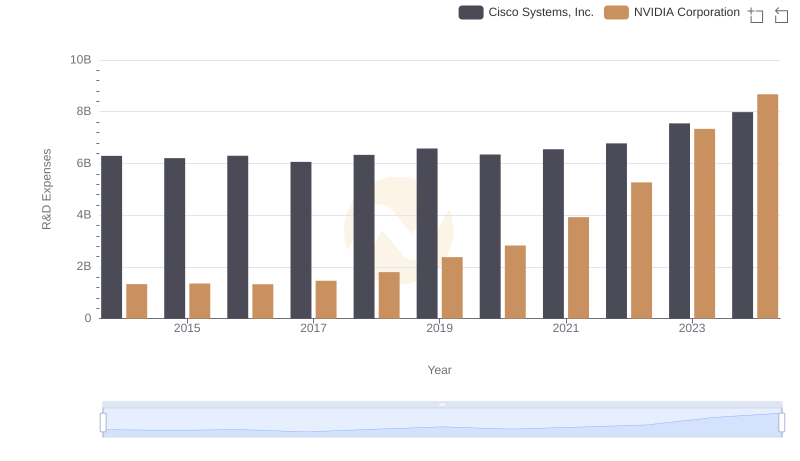
Task: Click the NVIDIA bar for 2022
Action: coord(641,250)
